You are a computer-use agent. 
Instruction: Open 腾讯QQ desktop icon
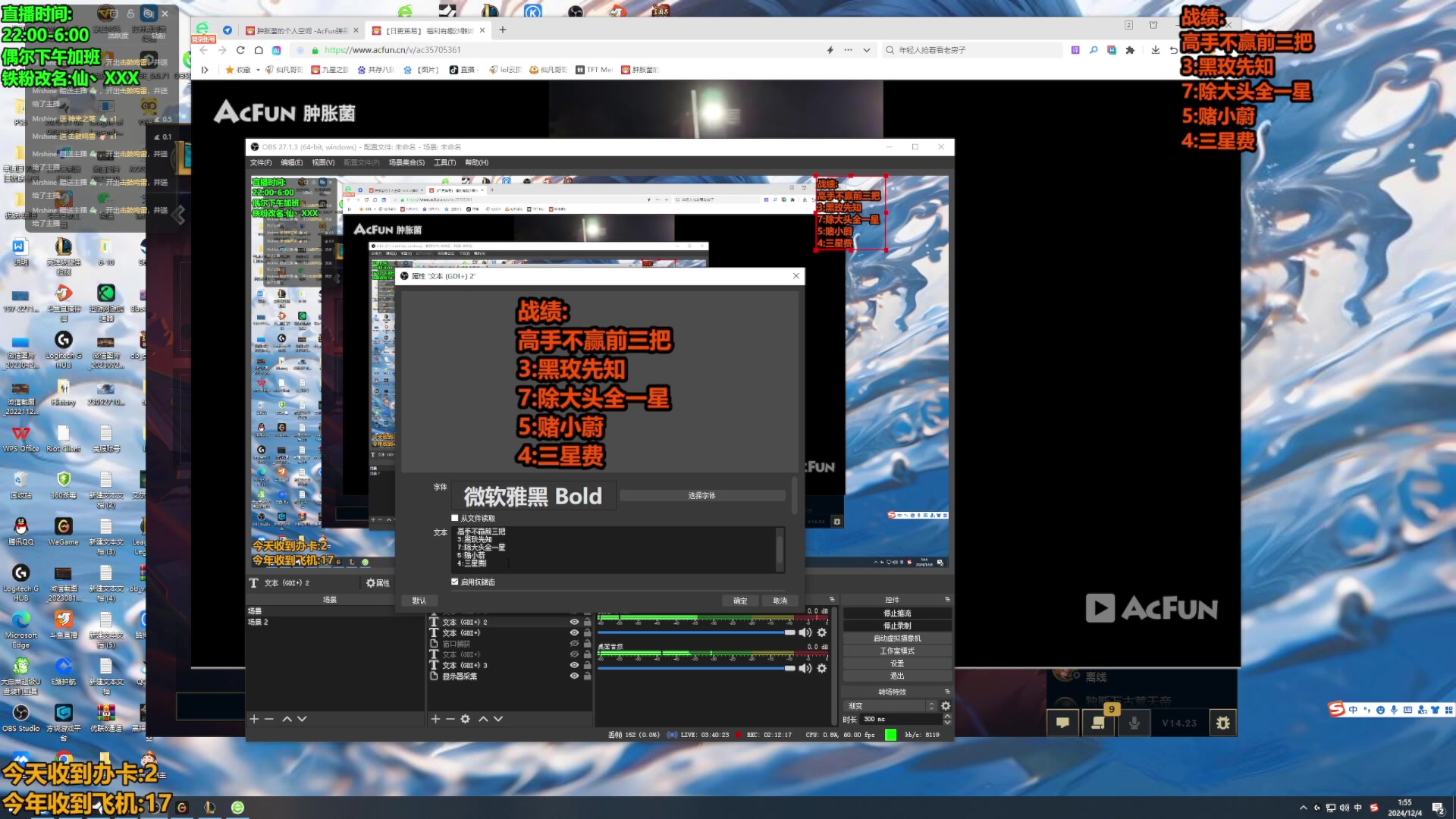point(20,532)
